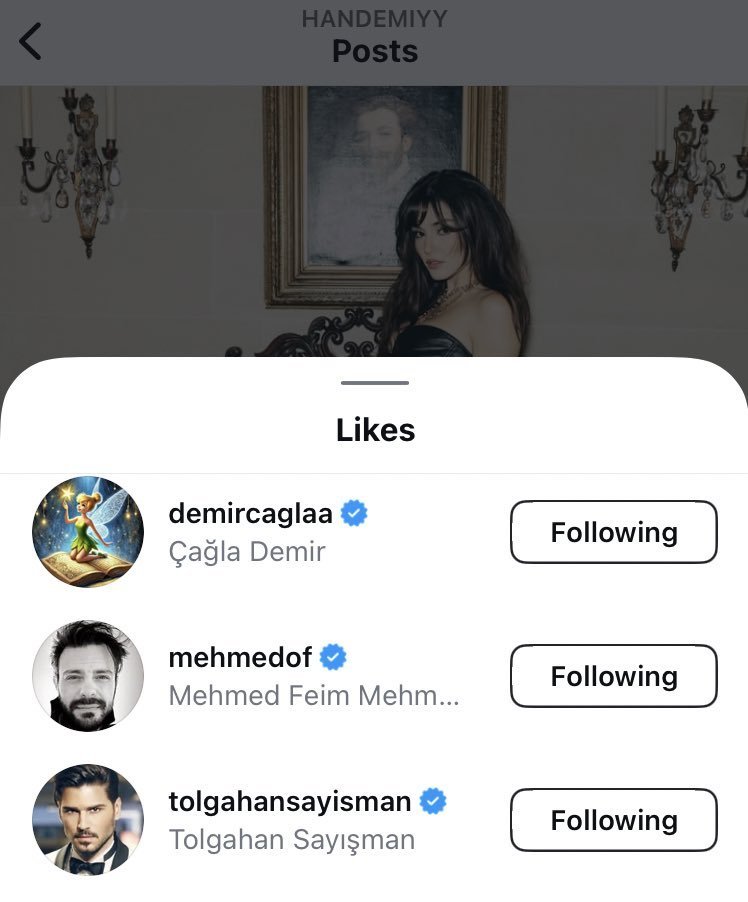748x902 pixels.
Task: Toggle Following button for mehmedof
Action: pos(613,676)
